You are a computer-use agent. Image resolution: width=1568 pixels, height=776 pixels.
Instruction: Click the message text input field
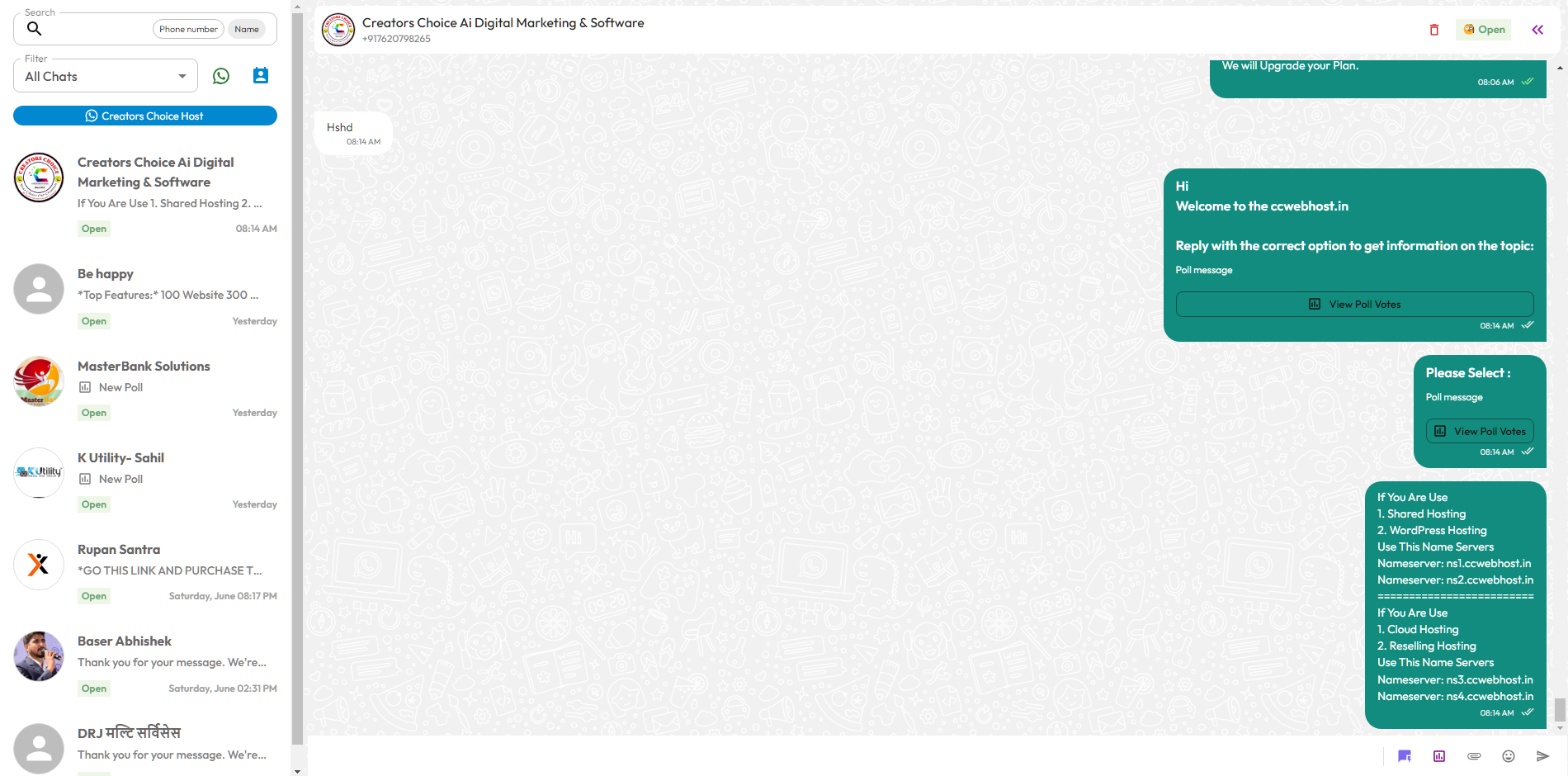[845, 756]
